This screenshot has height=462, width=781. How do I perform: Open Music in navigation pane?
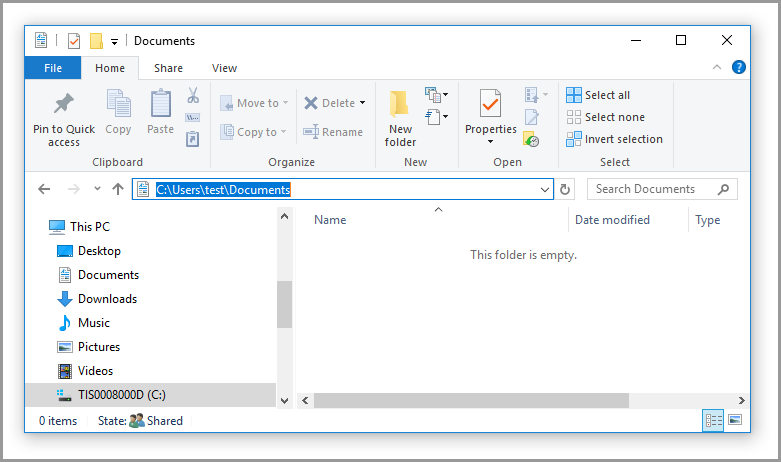click(x=84, y=323)
